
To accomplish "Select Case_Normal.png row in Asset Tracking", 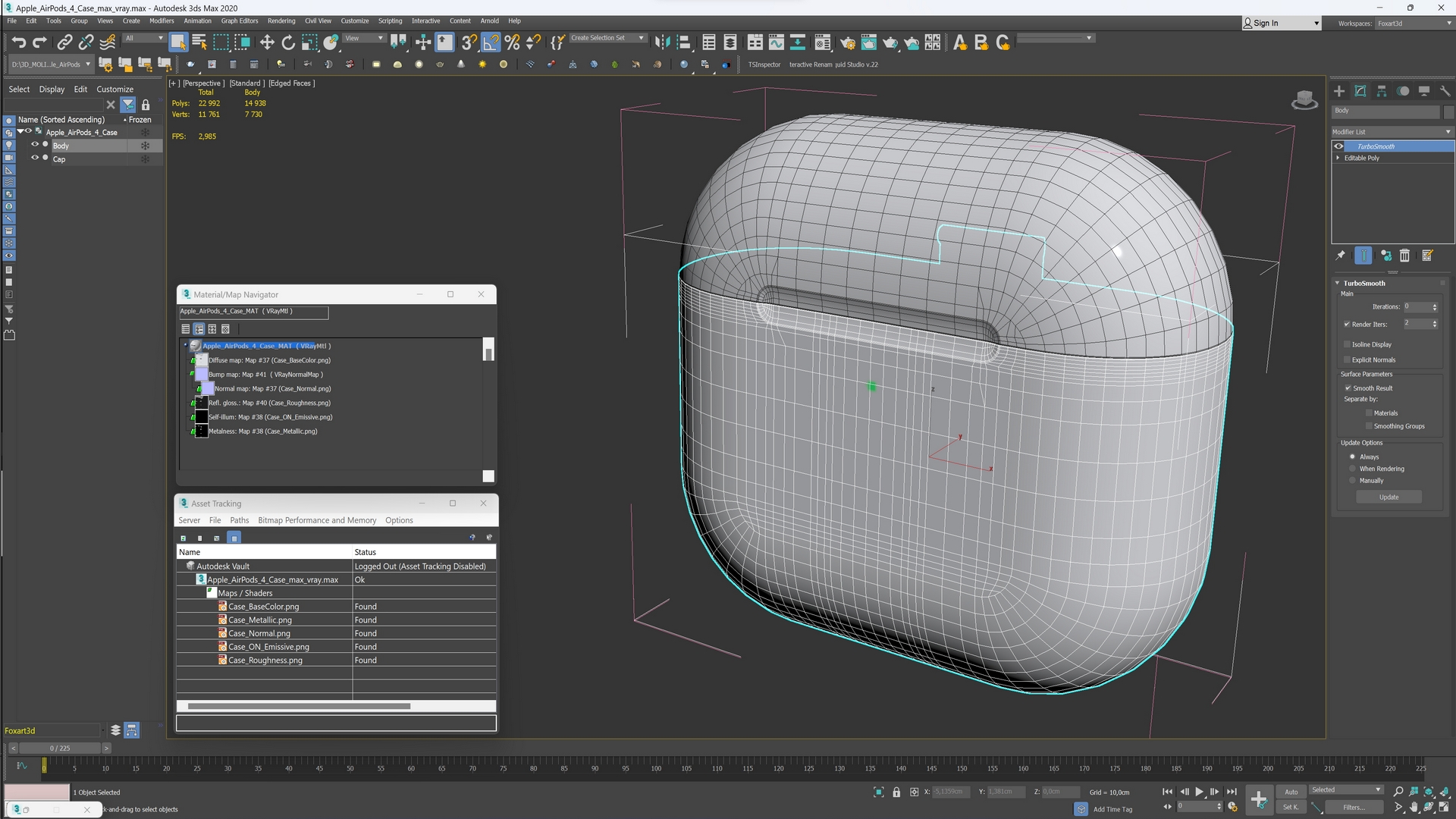I will click(336, 633).
